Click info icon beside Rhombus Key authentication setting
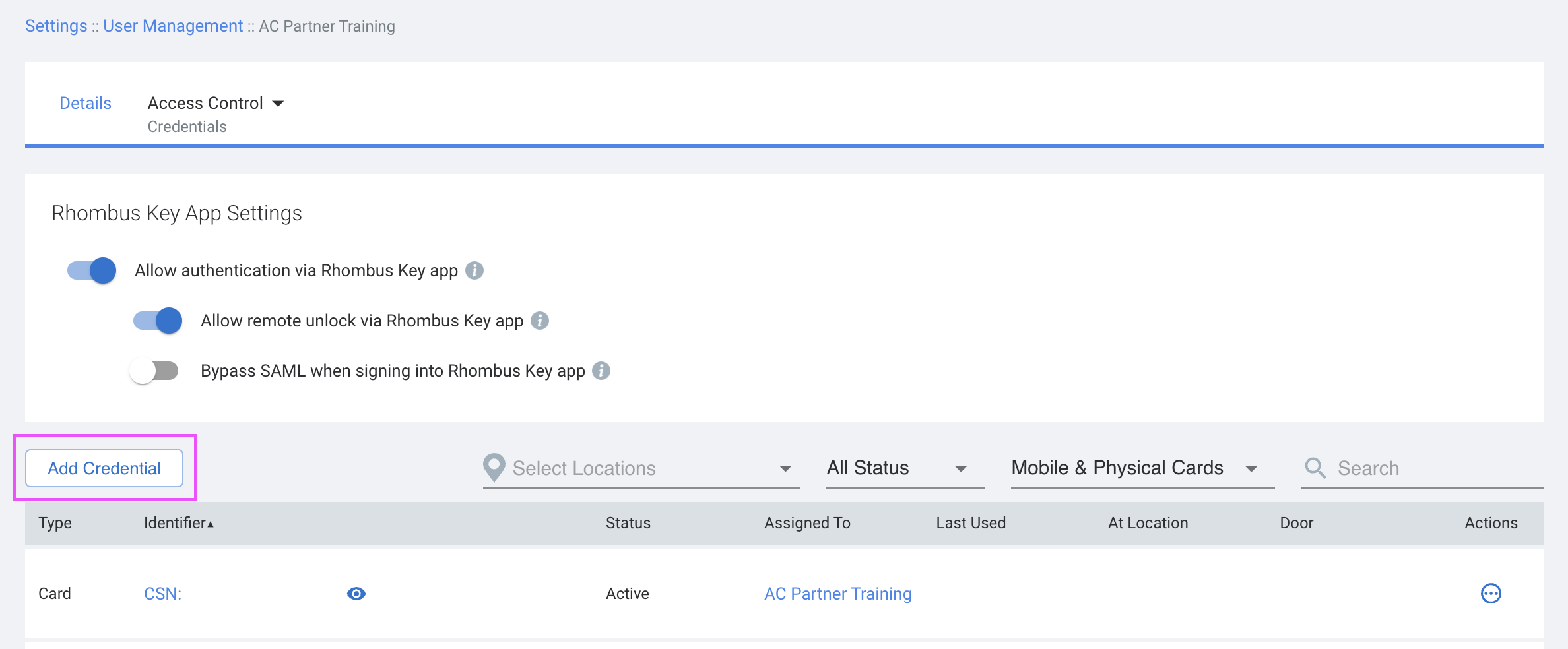 [x=475, y=270]
